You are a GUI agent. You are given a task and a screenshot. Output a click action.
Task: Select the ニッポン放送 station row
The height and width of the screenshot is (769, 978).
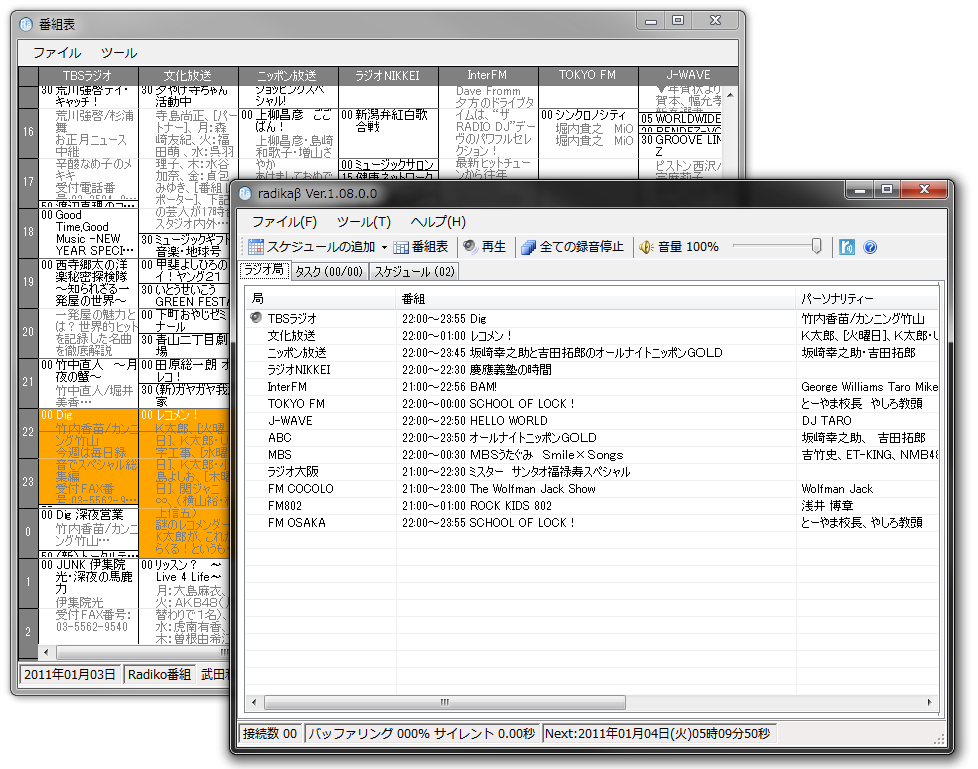(x=592, y=352)
